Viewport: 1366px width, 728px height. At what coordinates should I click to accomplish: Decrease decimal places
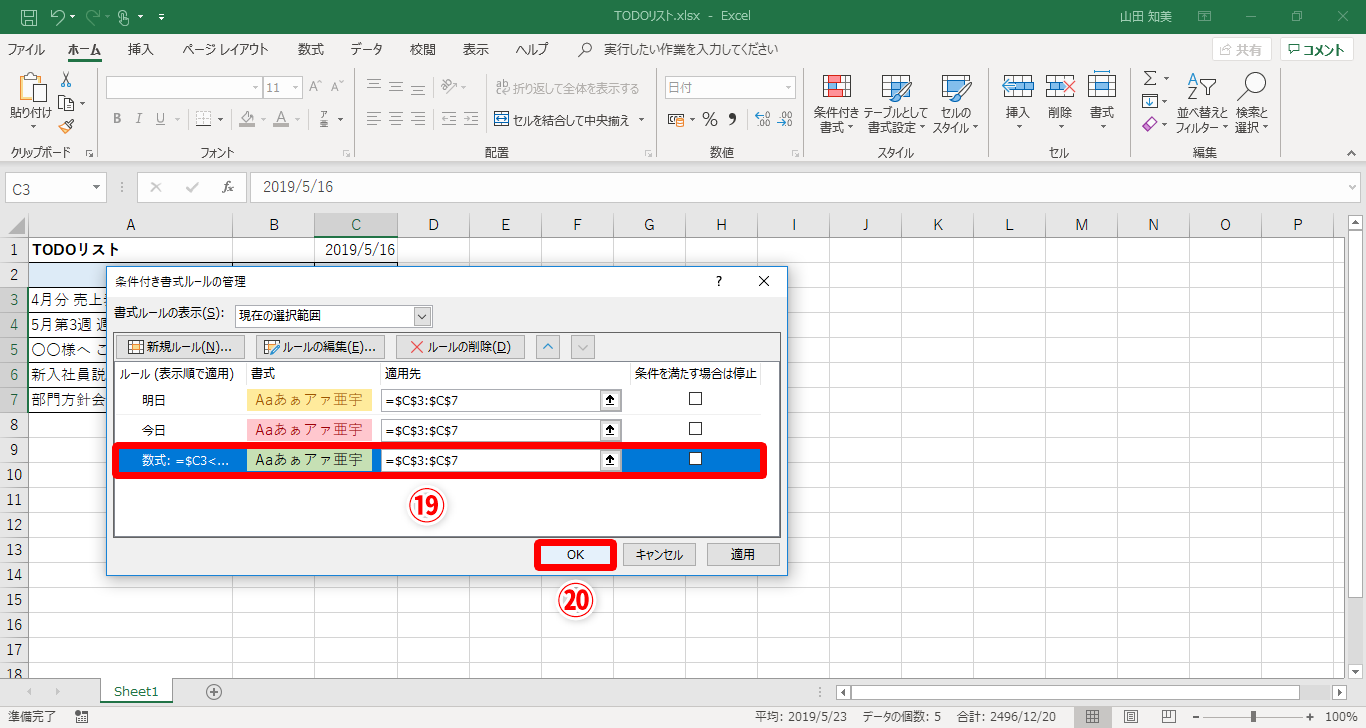786,119
